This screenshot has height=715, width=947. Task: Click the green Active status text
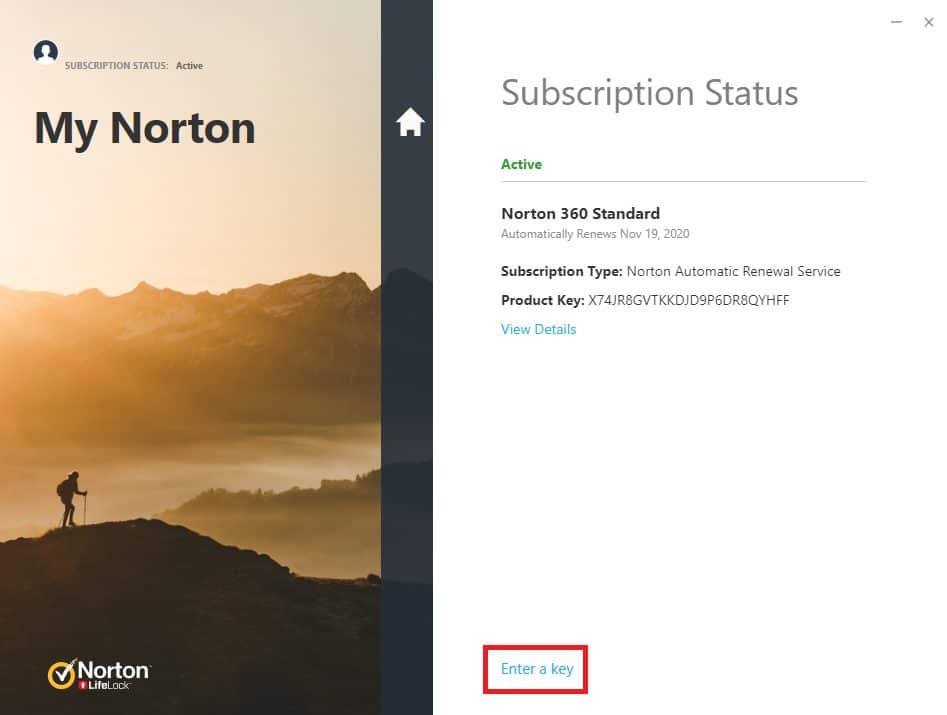[x=521, y=164]
